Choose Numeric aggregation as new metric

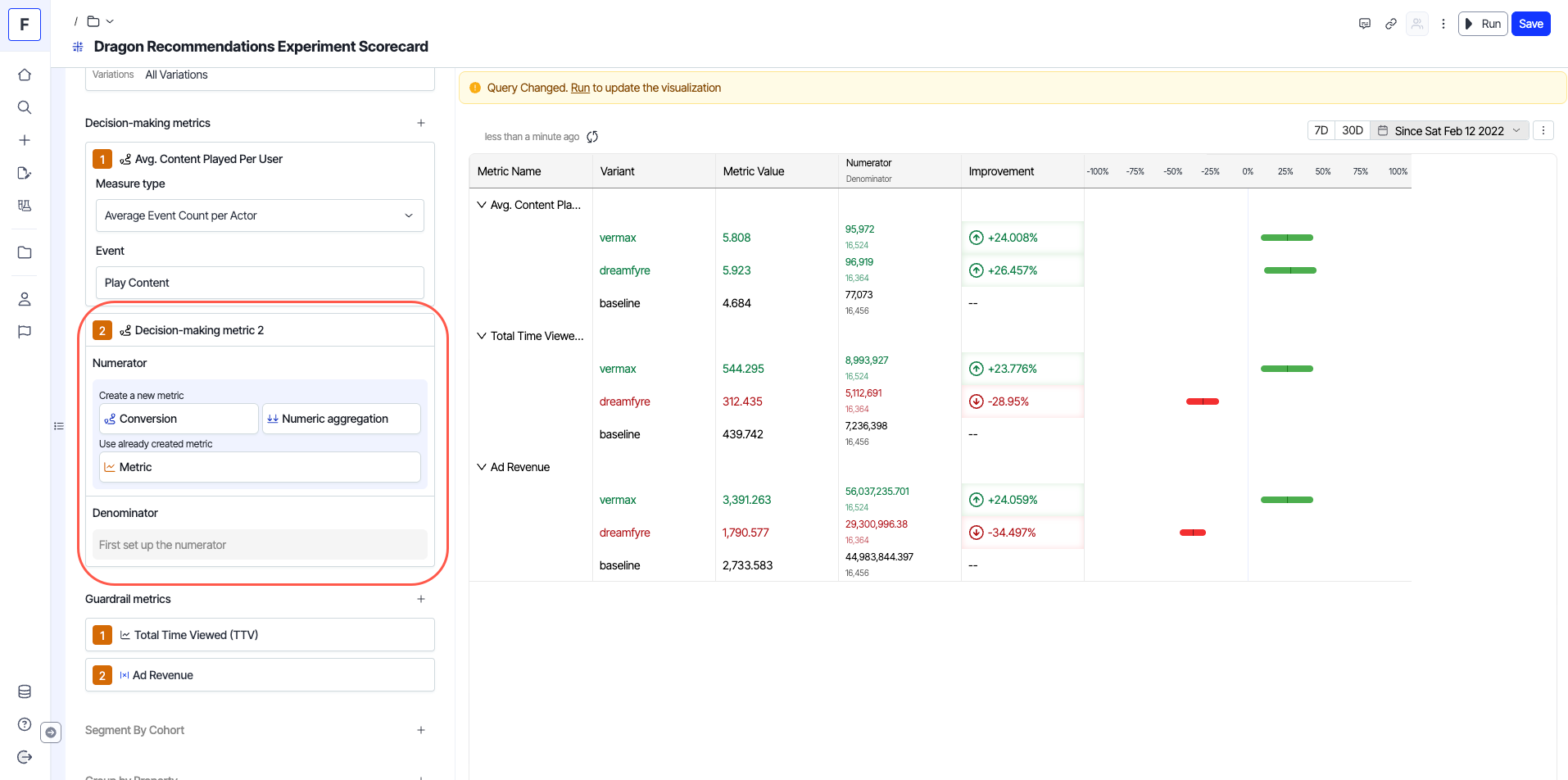click(x=342, y=419)
